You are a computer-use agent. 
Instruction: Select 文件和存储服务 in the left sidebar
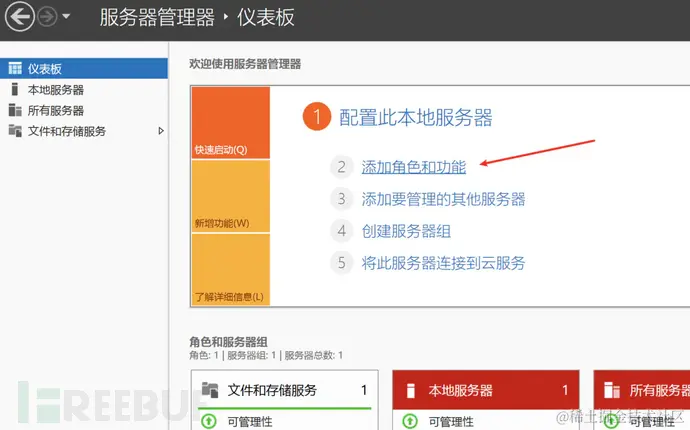(x=84, y=131)
